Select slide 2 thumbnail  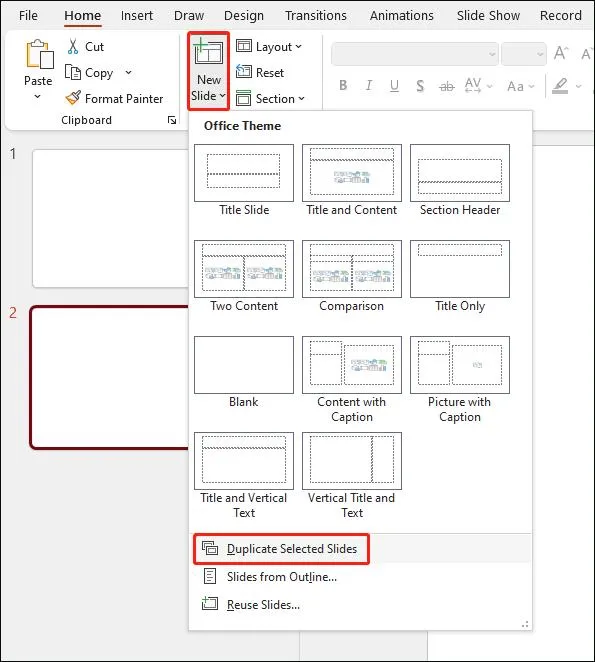click(x=109, y=377)
